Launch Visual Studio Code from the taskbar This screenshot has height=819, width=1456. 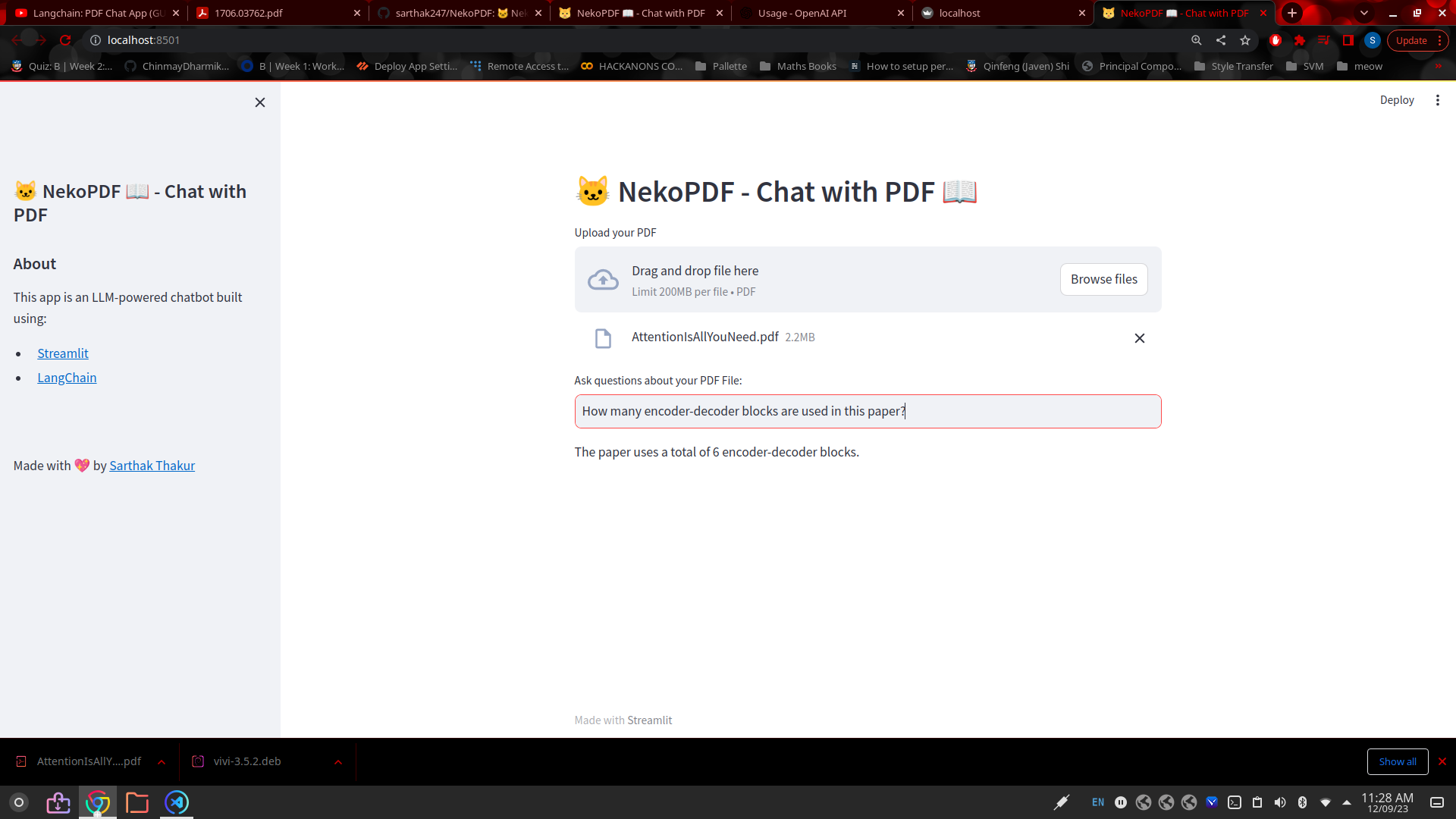176,802
